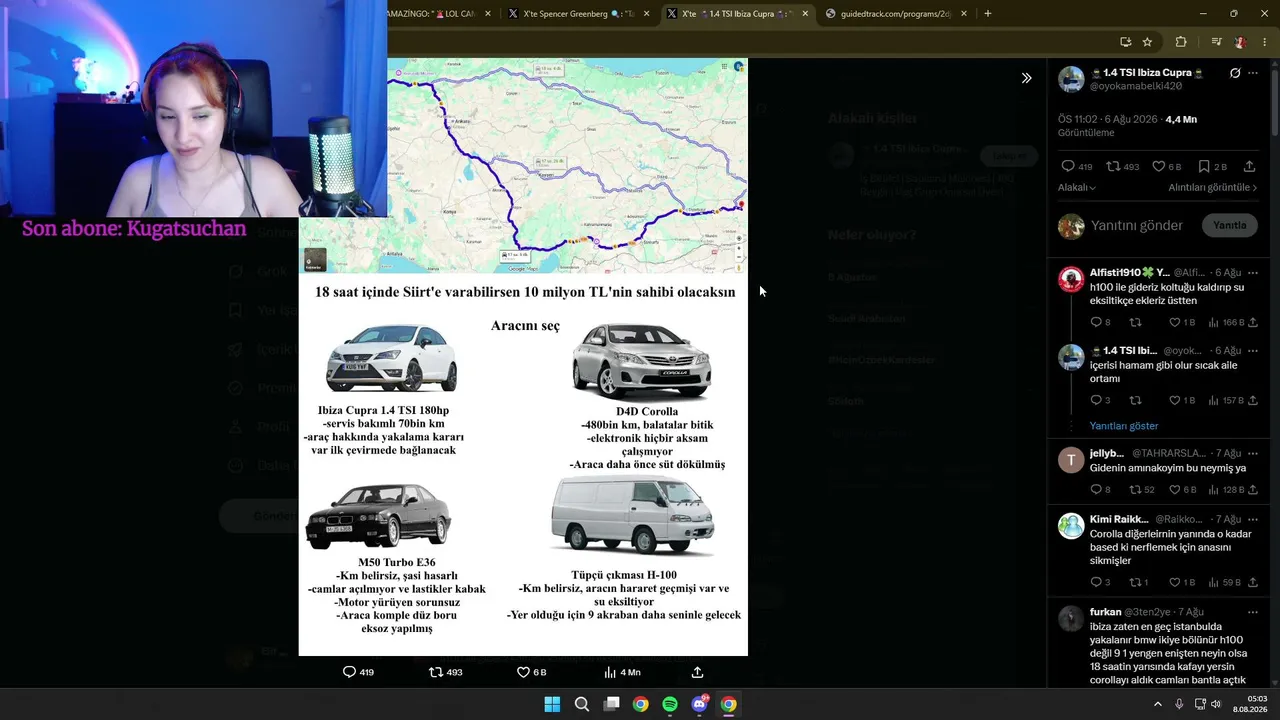Retweet icon with 493 in the side panel
The image size is (1280, 720).
pyautogui.click(x=1125, y=166)
